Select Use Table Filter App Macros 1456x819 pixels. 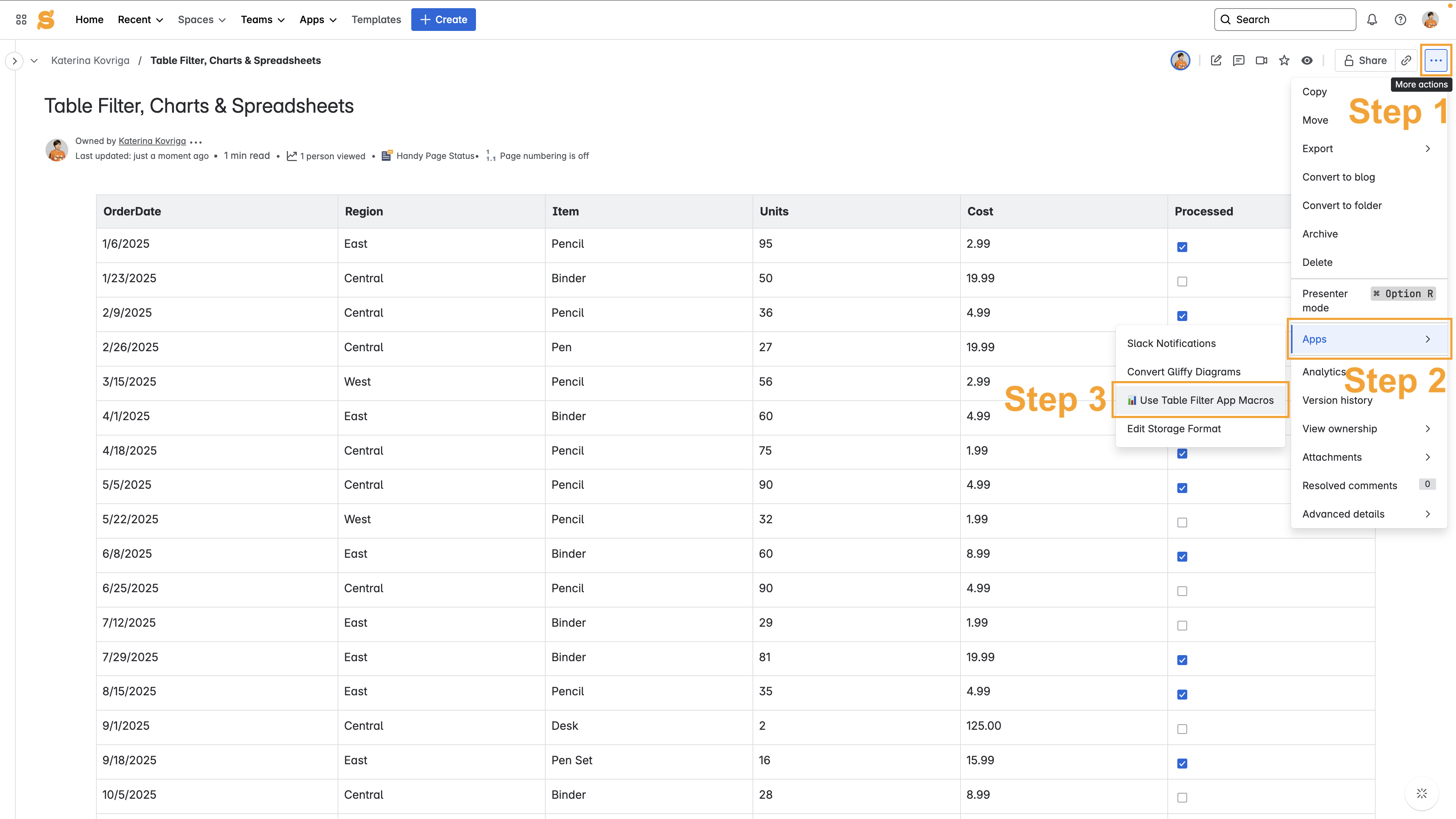coord(1200,400)
